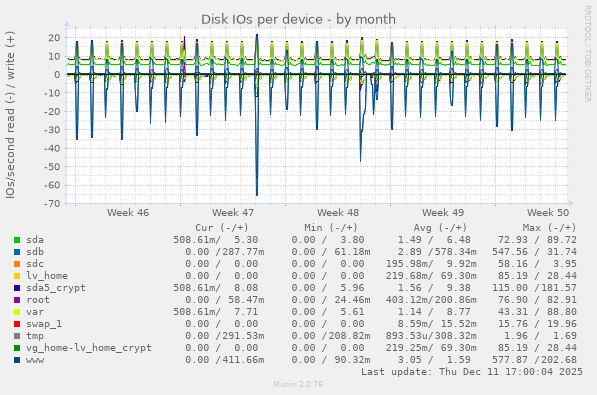Click the Week 48 axis label

coord(338,213)
